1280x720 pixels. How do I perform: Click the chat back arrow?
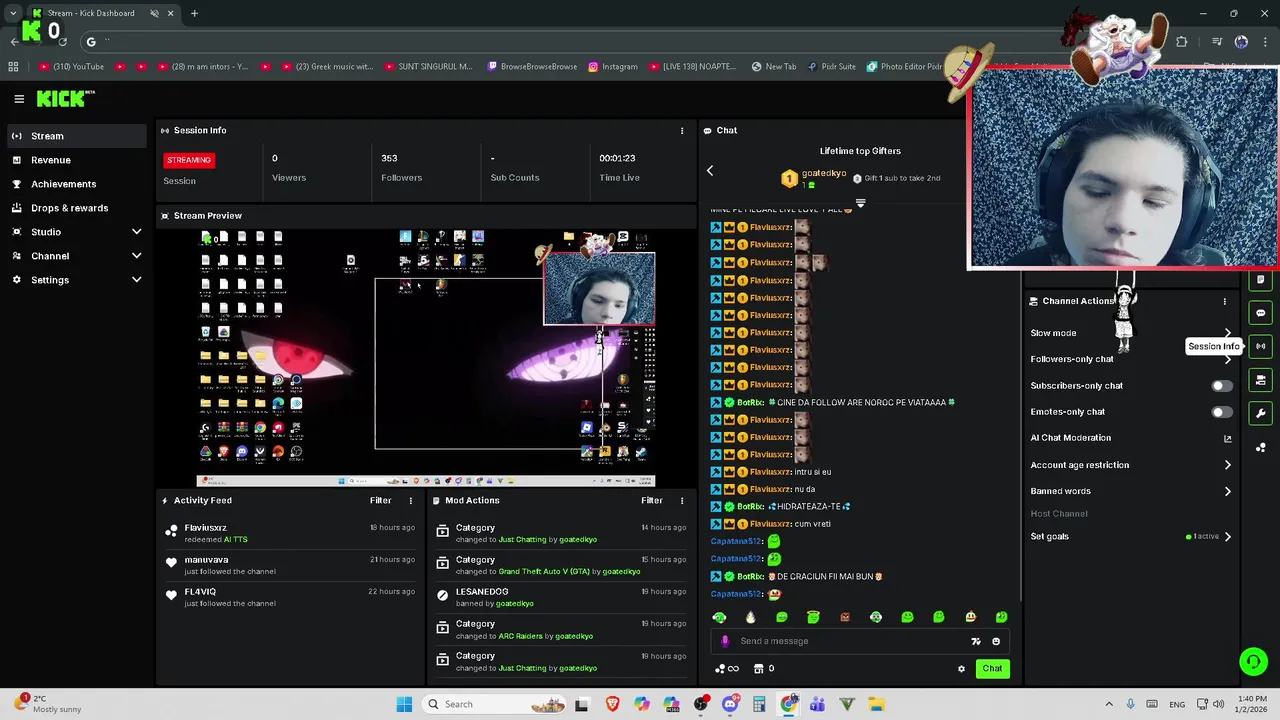(x=710, y=170)
